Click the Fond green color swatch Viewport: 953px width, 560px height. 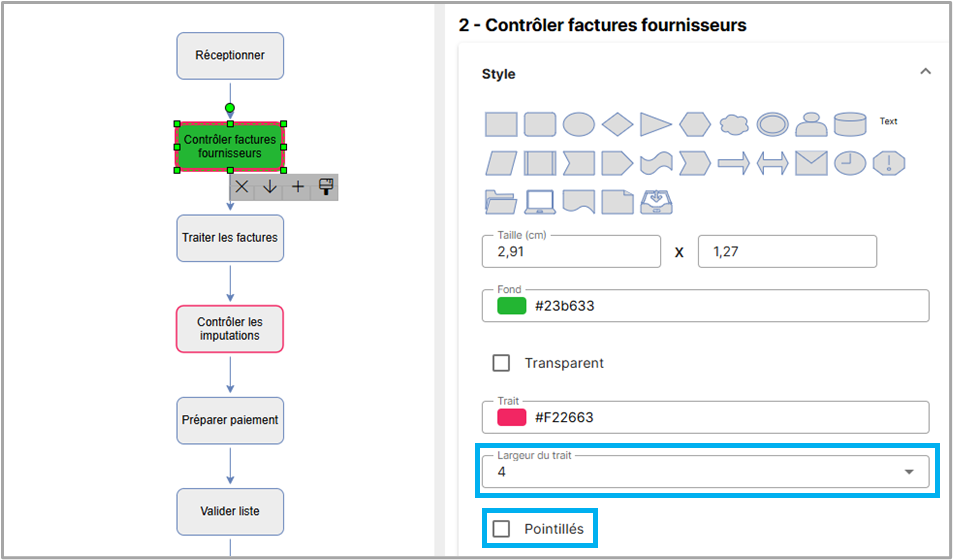point(512,306)
